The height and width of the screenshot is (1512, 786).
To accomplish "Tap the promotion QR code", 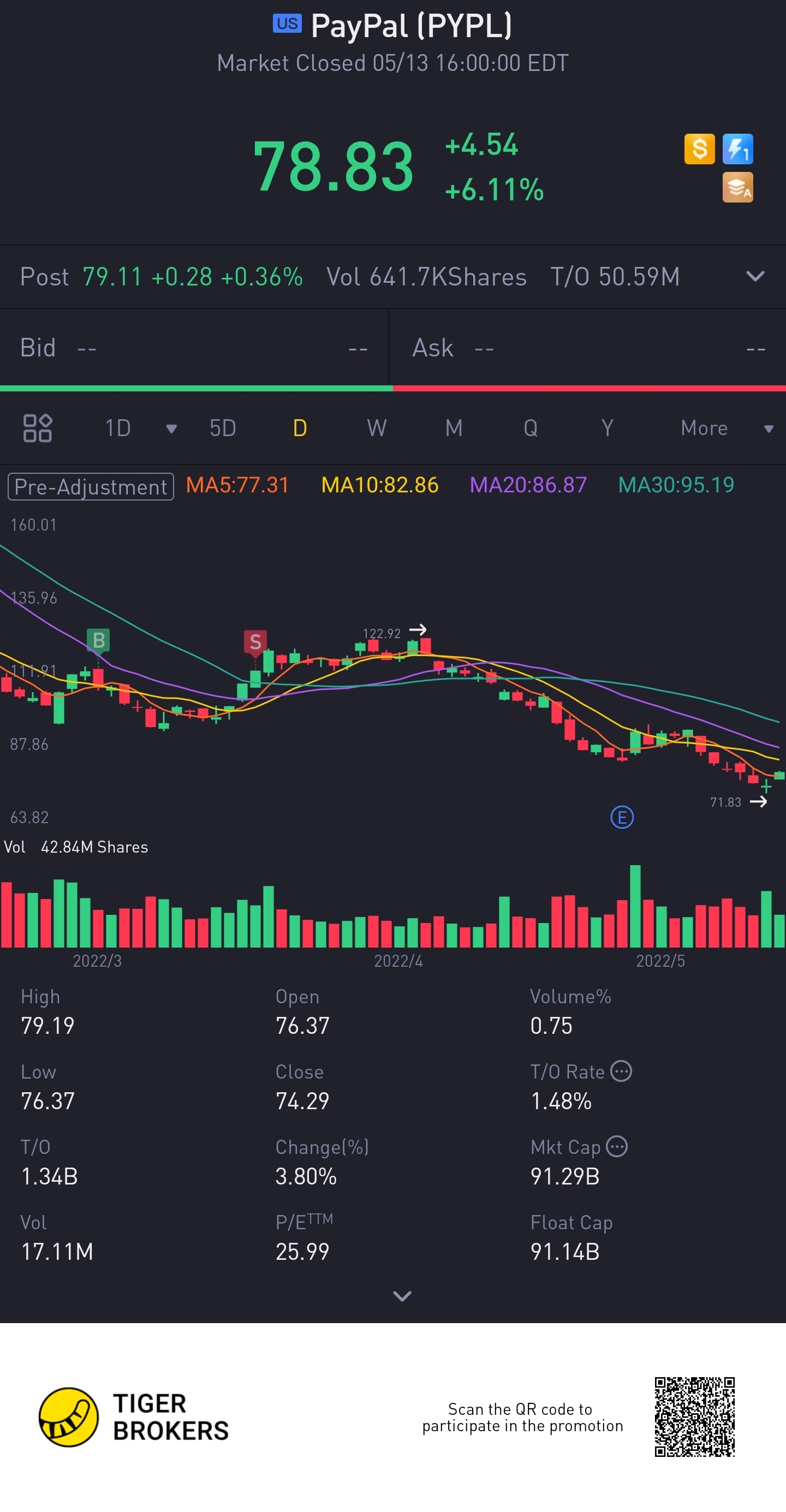I will tap(695, 1417).
